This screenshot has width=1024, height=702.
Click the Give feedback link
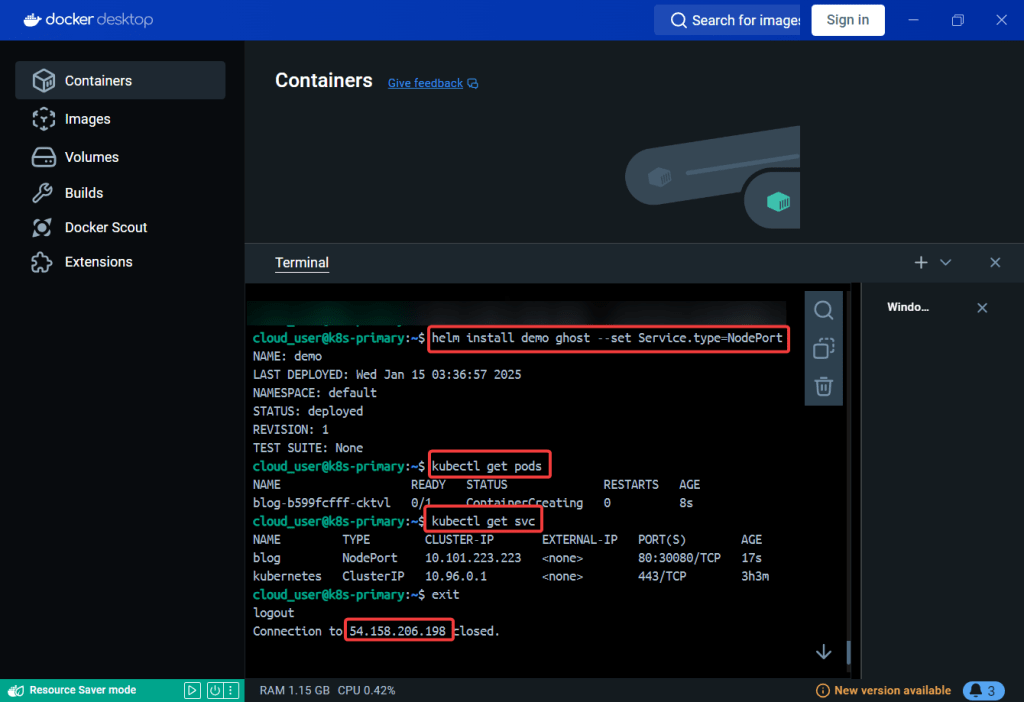click(x=425, y=83)
